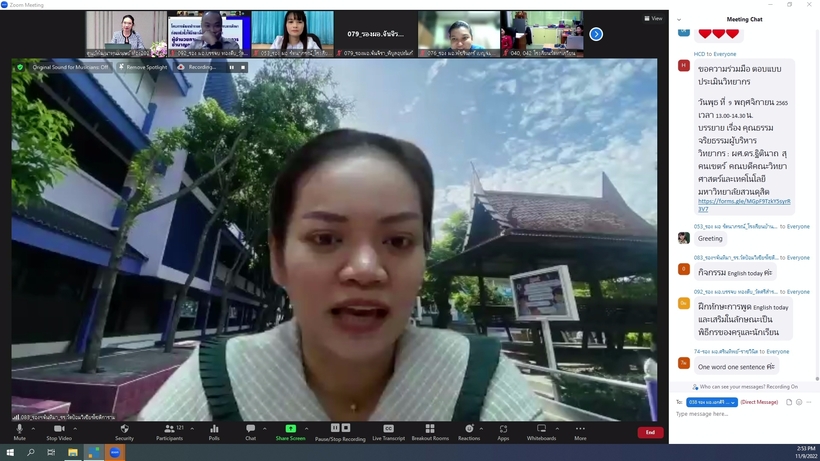Toggle the Chat panel
The height and width of the screenshot is (461, 820).
click(250, 432)
